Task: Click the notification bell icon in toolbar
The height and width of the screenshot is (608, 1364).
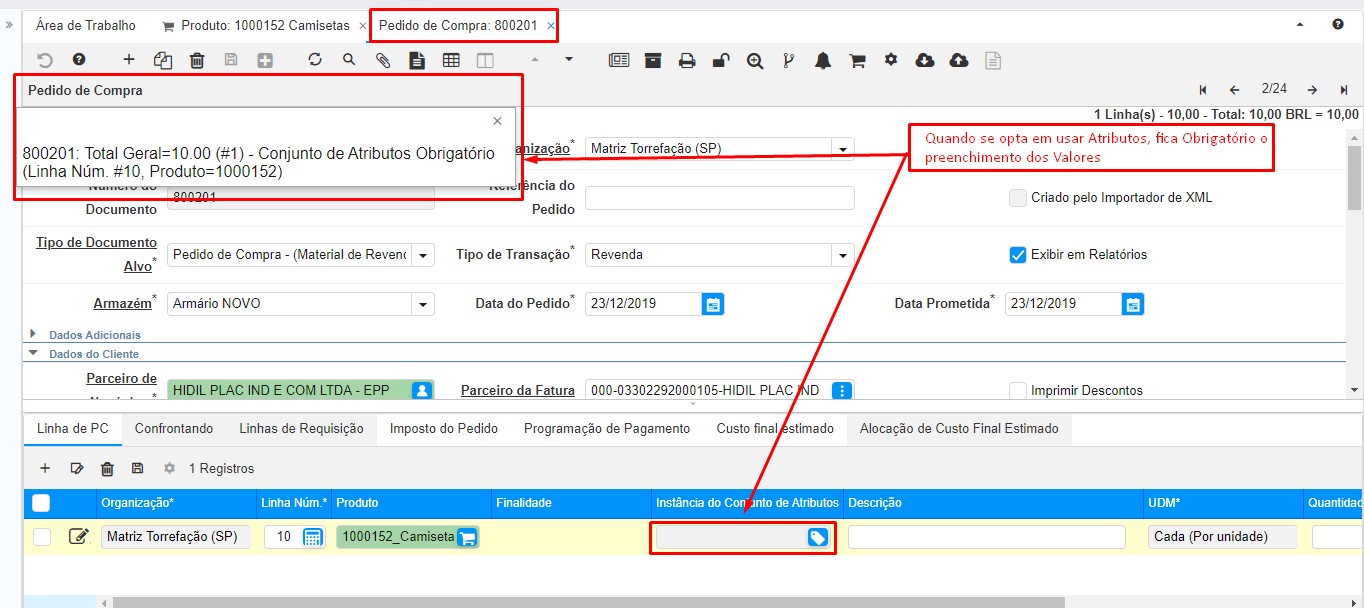Action: point(823,60)
